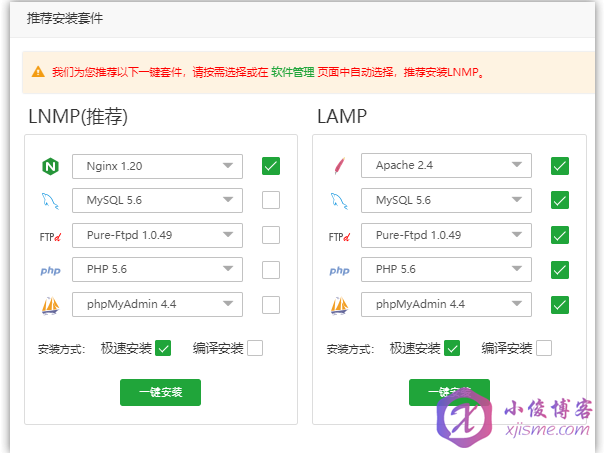Uncheck Apache 2.4 checkbox in LAMP

(560, 166)
